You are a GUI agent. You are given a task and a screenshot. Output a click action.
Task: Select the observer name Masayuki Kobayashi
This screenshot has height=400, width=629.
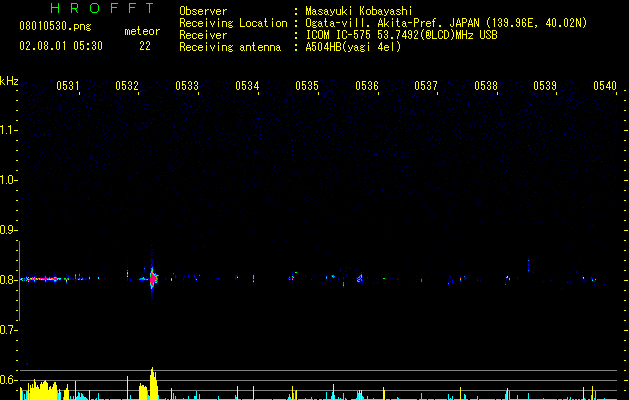[359, 11]
